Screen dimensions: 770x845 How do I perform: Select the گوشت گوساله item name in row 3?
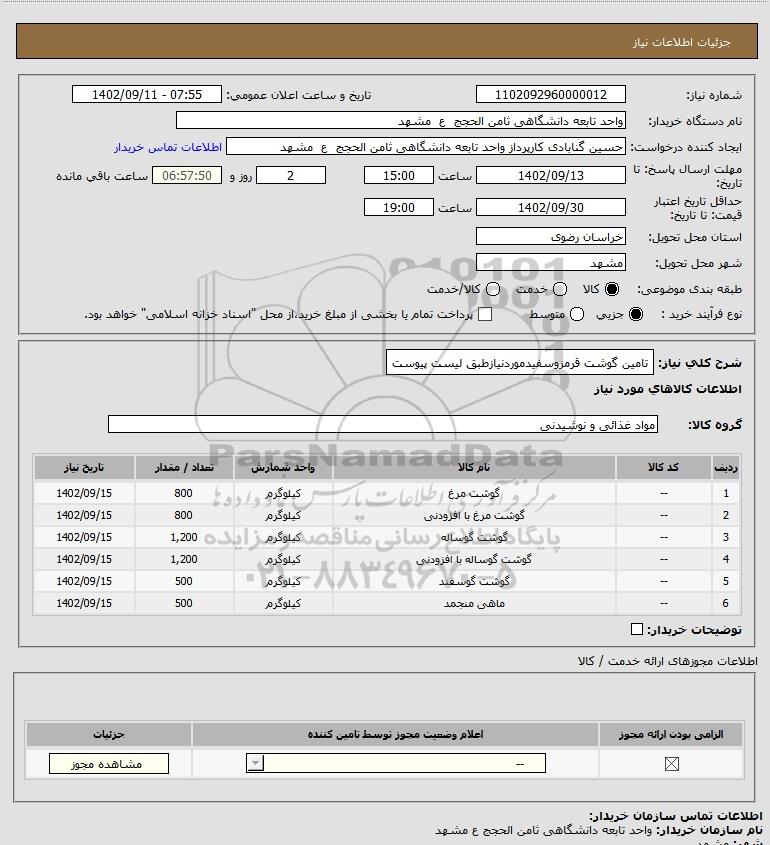coord(474,537)
